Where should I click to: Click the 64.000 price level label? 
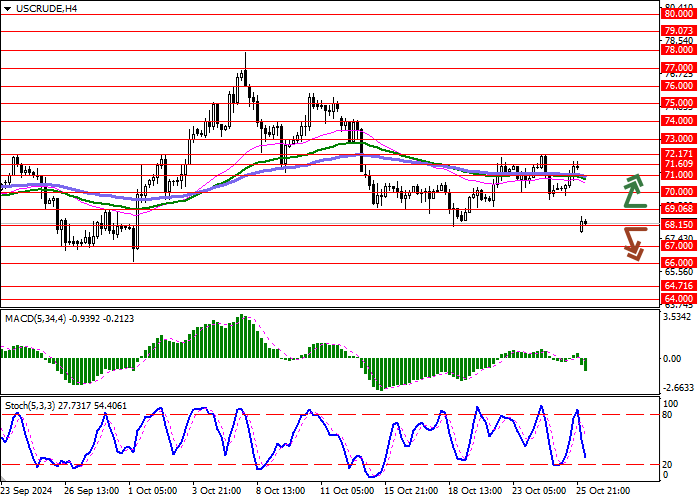pos(679,299)
